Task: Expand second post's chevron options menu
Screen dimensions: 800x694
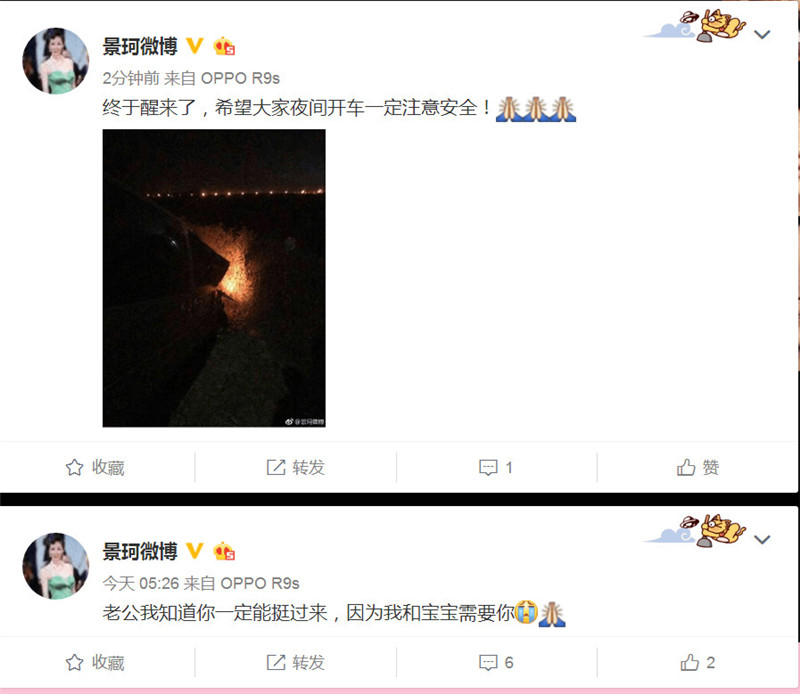Action: pyautogui.click(x=762, y=539)
